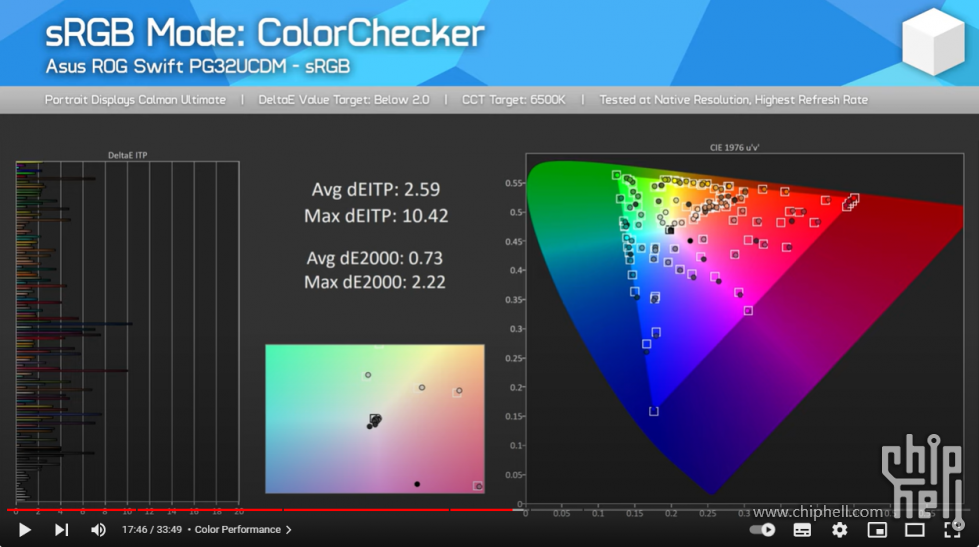This screenshot has width=979, height=547.
Task: Switch to theater mode
Action: tap(915, 530)
